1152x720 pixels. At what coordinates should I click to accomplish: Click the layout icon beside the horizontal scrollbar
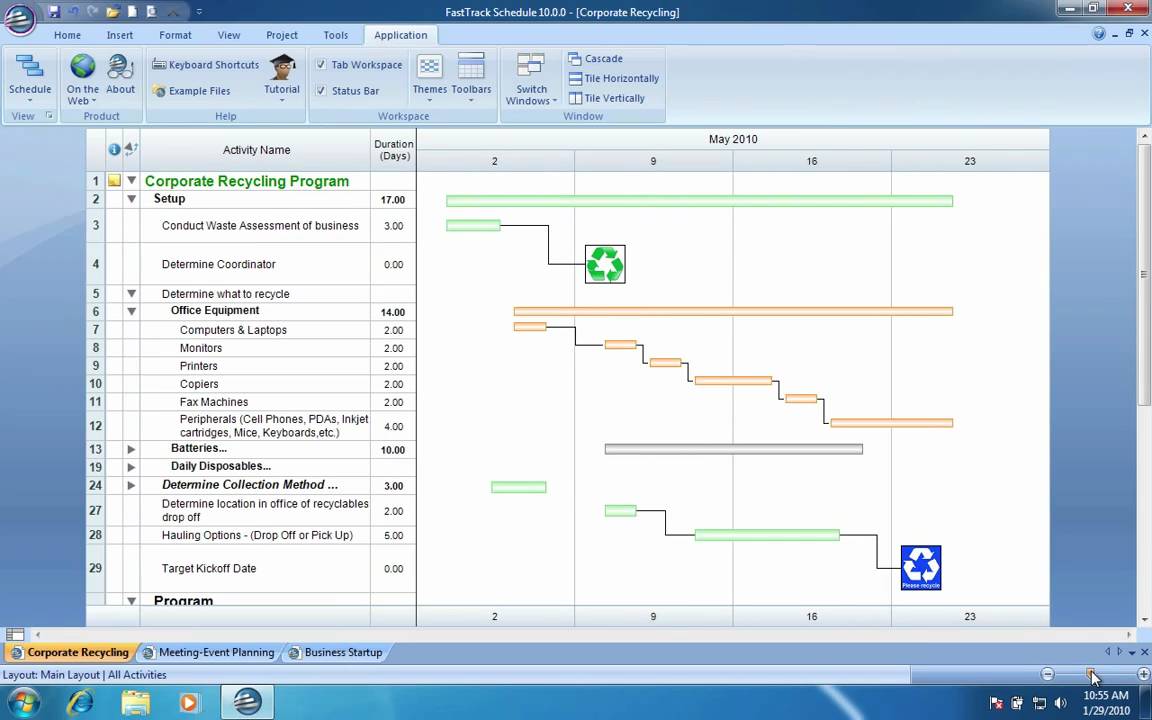[15, 634]
